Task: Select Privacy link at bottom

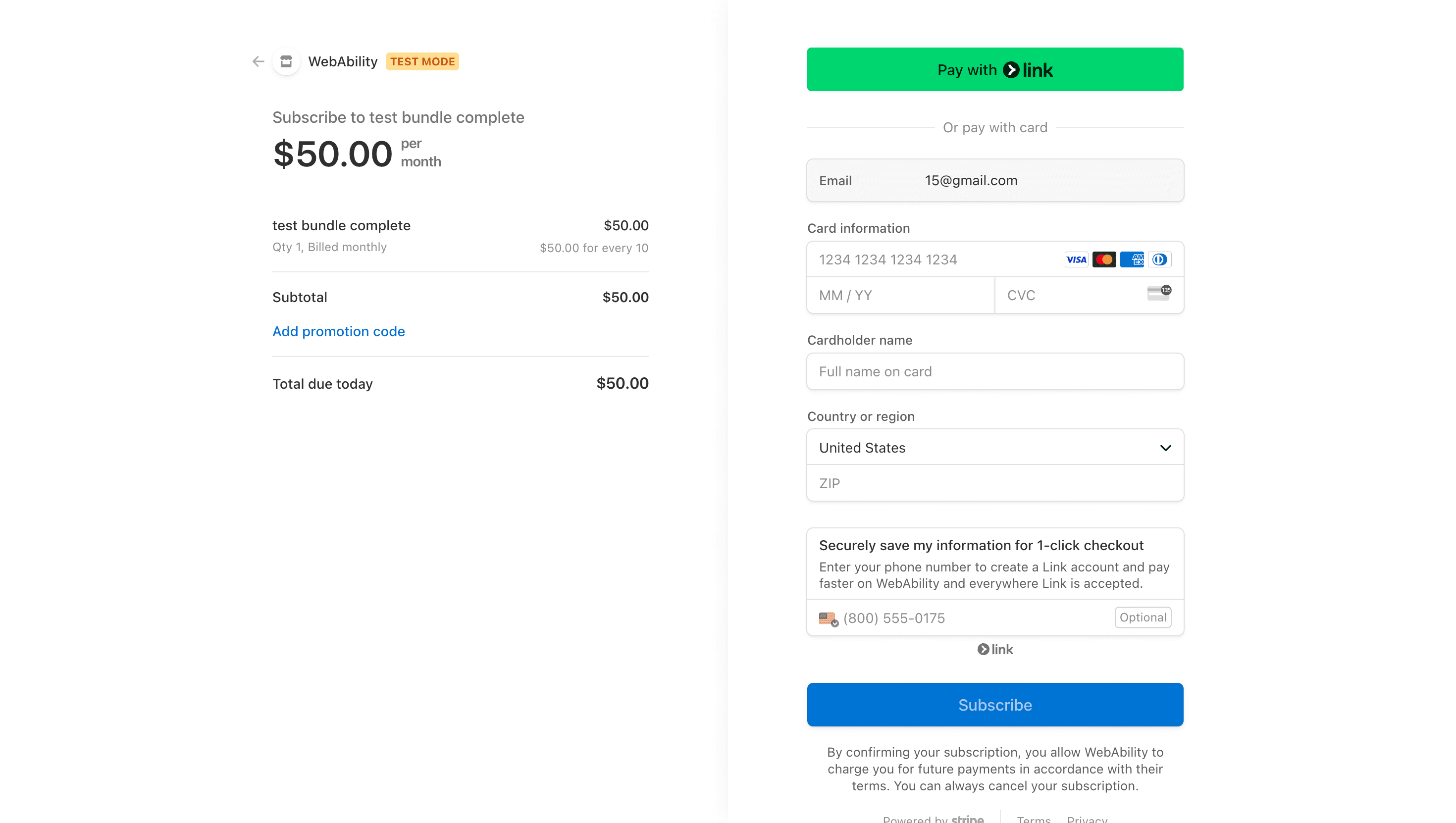Action: pyautogui.click(x=1087, y=818)
